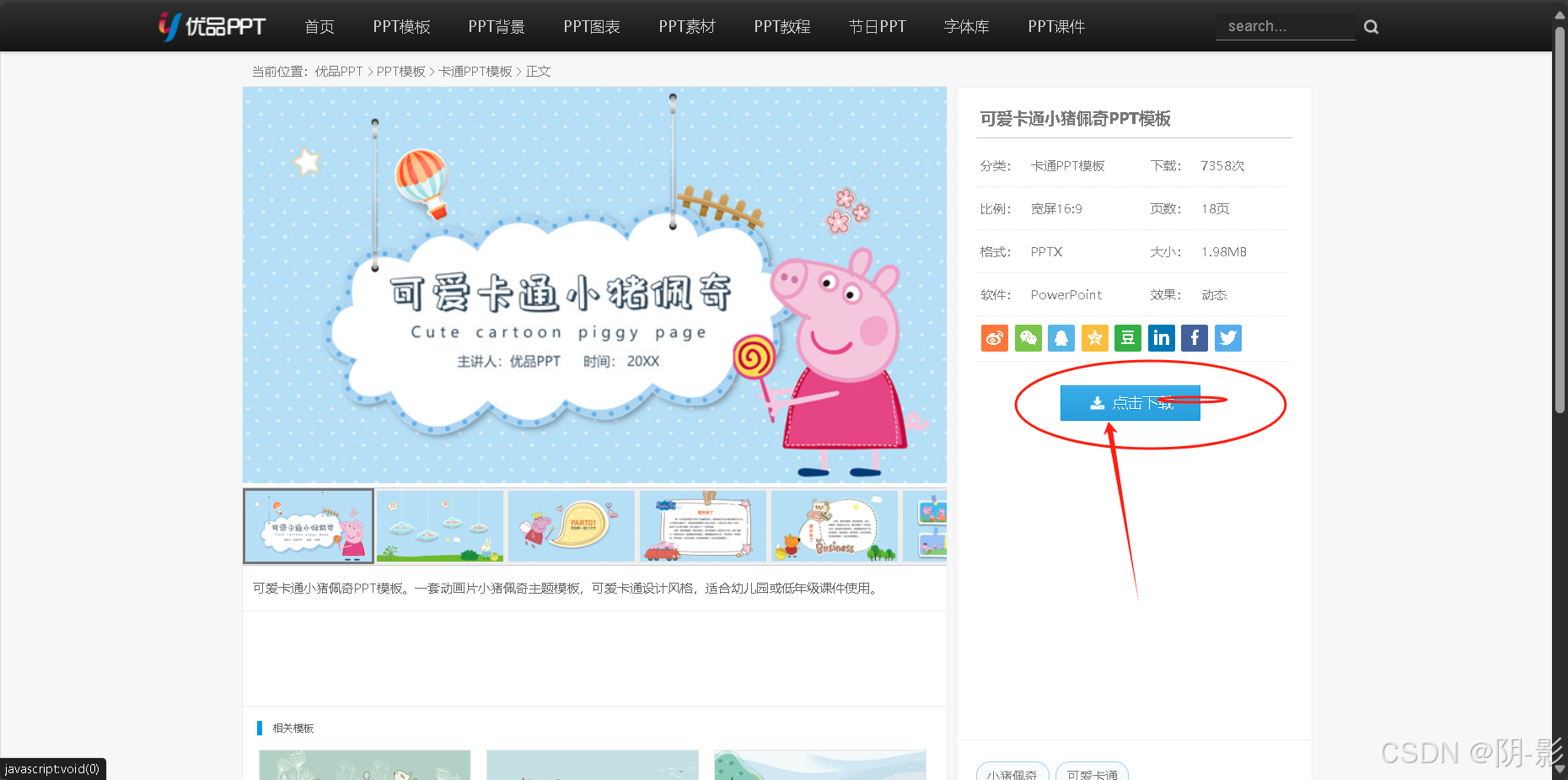Open 卡通PPT模板 category link in info panel
This screenshot has height=780, width=1568.
[1068, 166]
